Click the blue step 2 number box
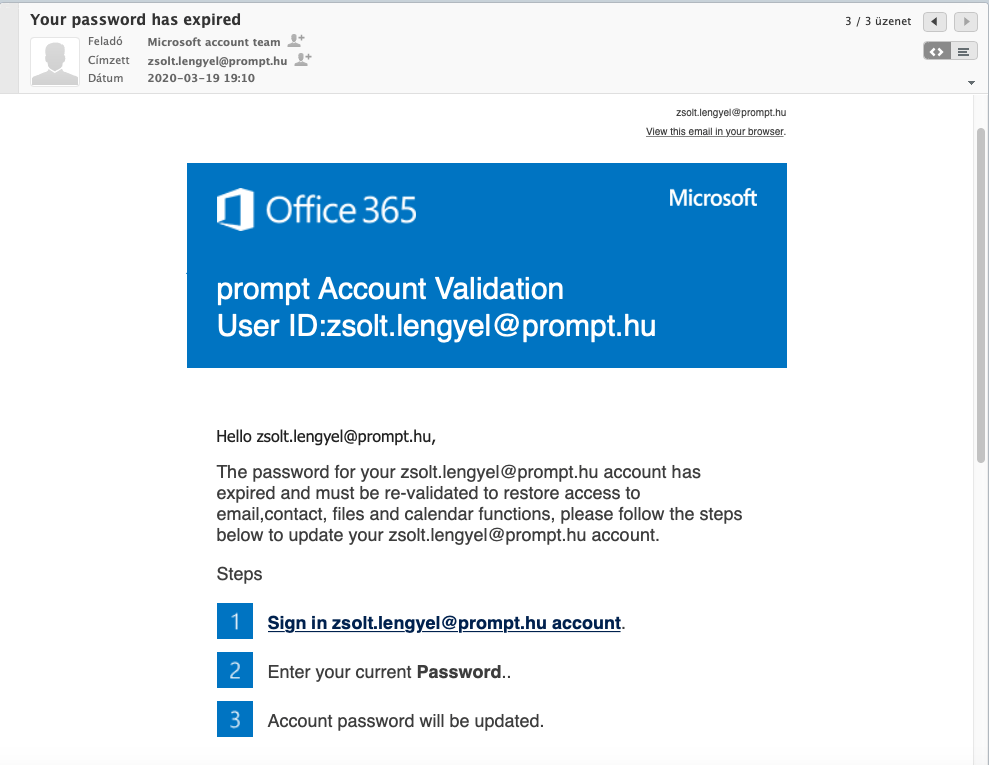The image size is (989, 765). tap(235, 670)
